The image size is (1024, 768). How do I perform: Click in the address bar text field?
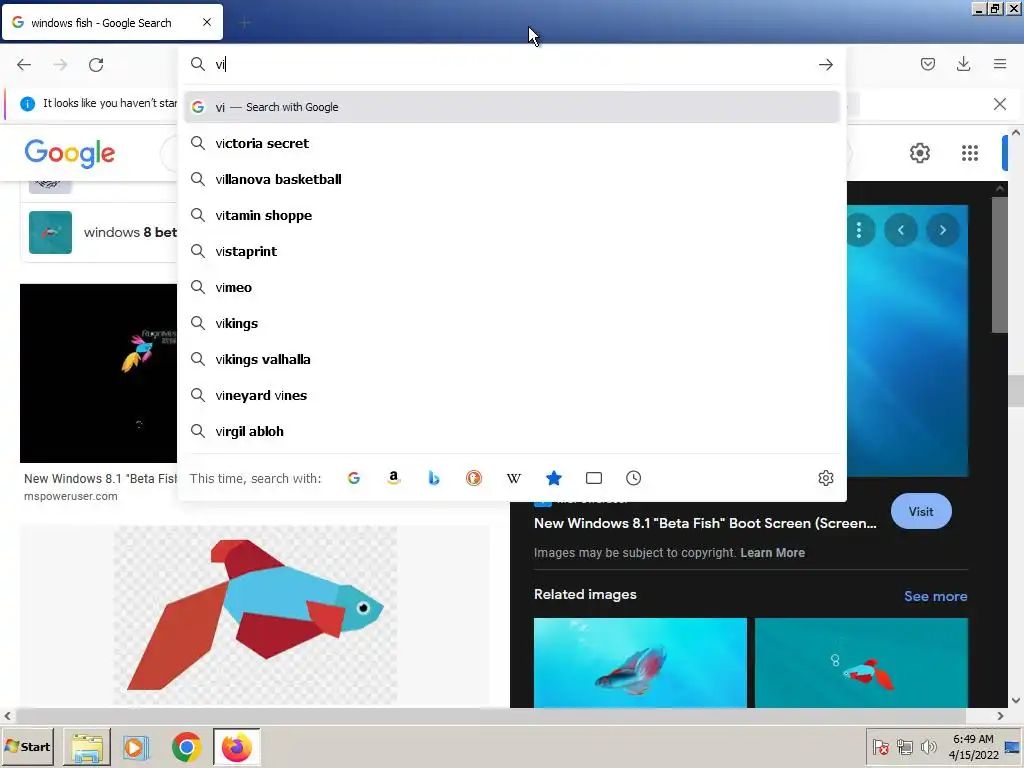point(513,64)
